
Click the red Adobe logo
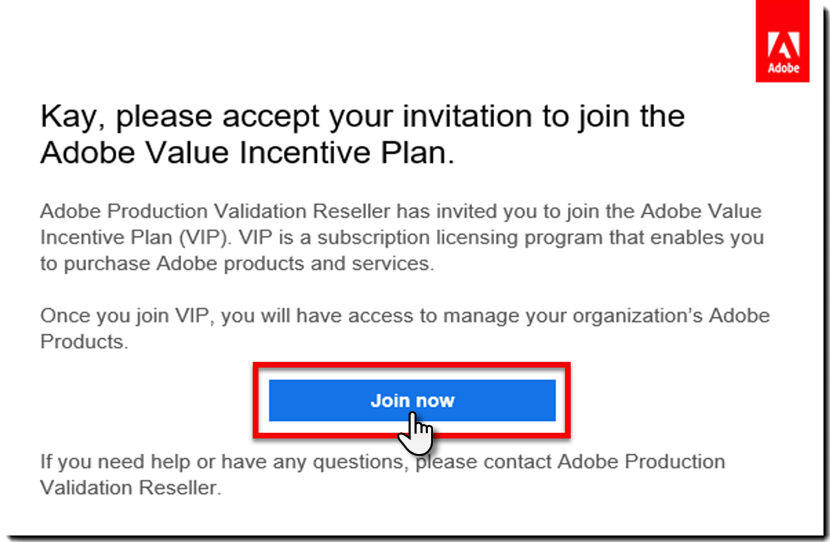coord(782,41)
